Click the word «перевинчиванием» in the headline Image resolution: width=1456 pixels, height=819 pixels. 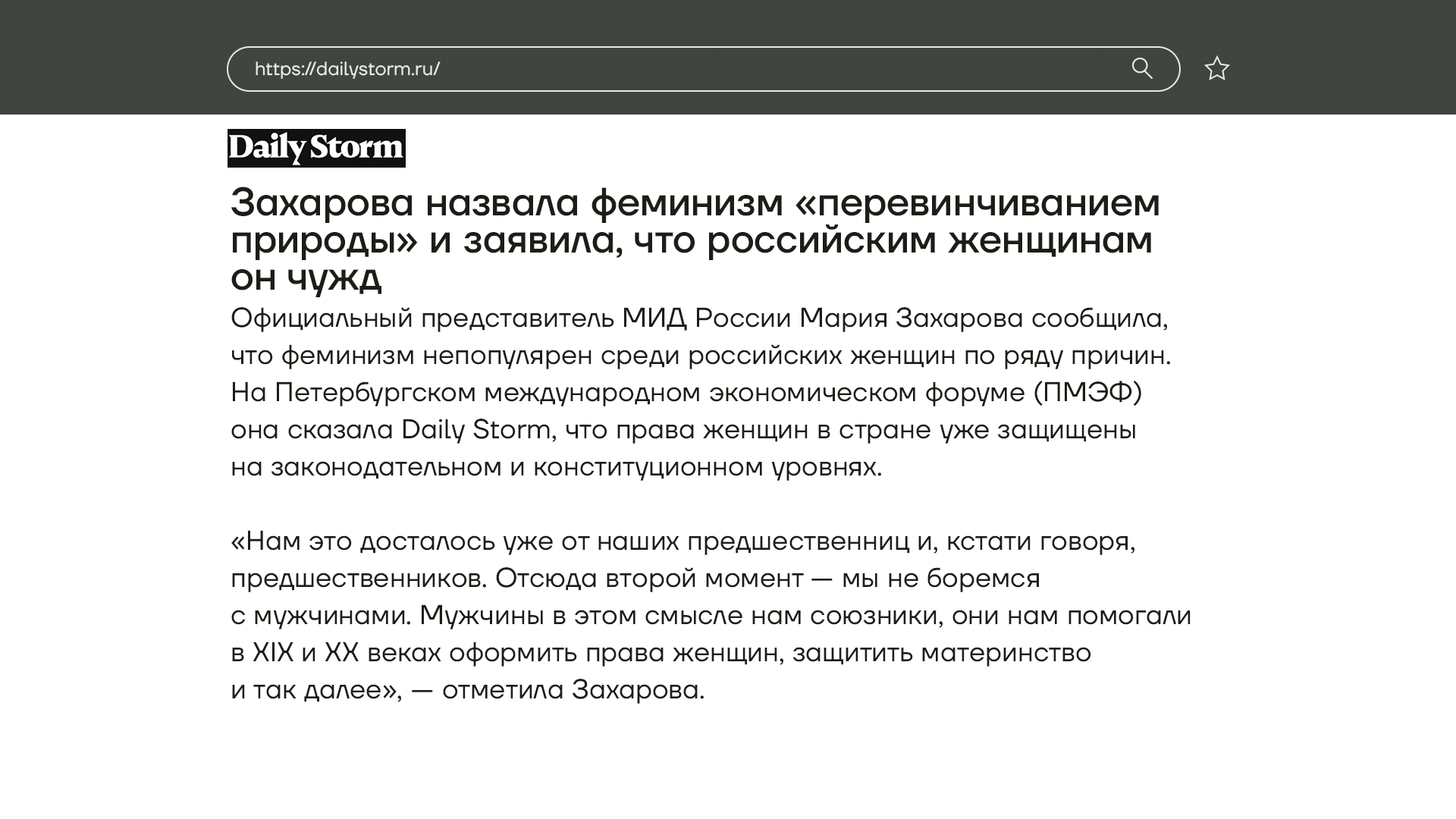[977, 203]
